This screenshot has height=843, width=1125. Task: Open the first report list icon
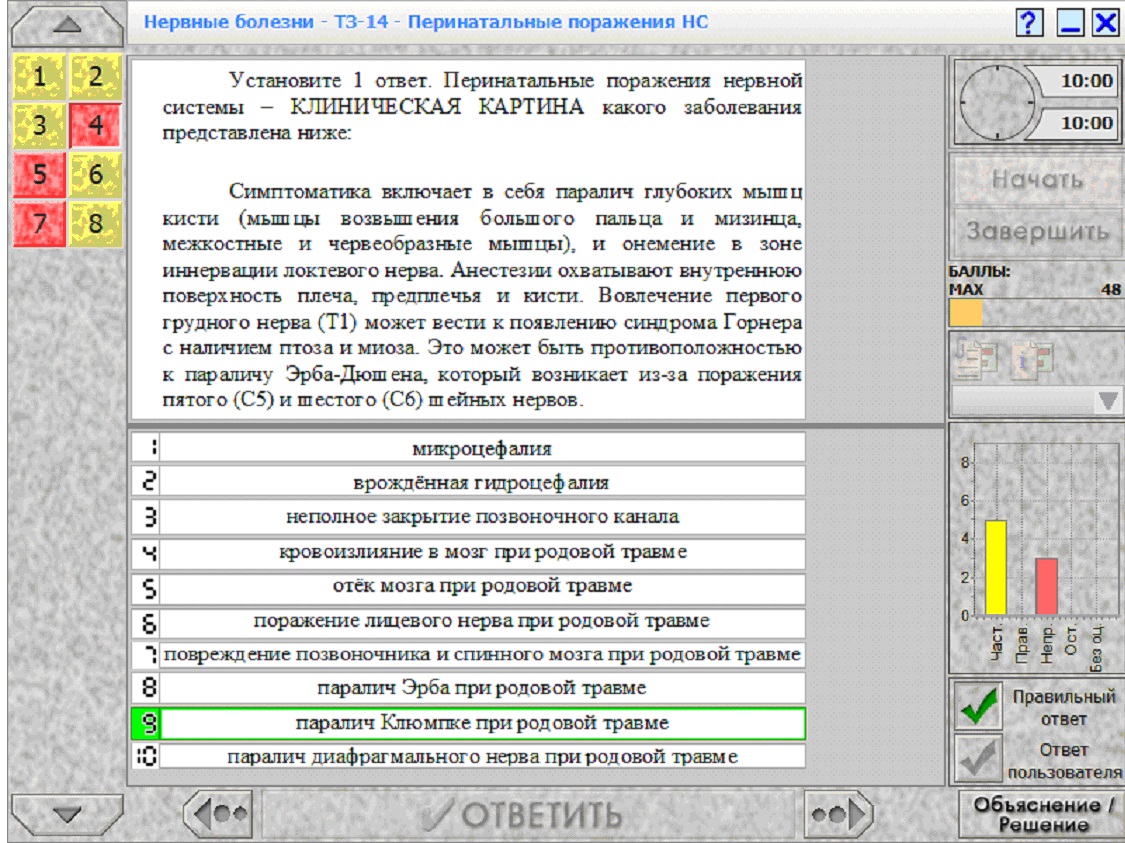tap(976, 357)
